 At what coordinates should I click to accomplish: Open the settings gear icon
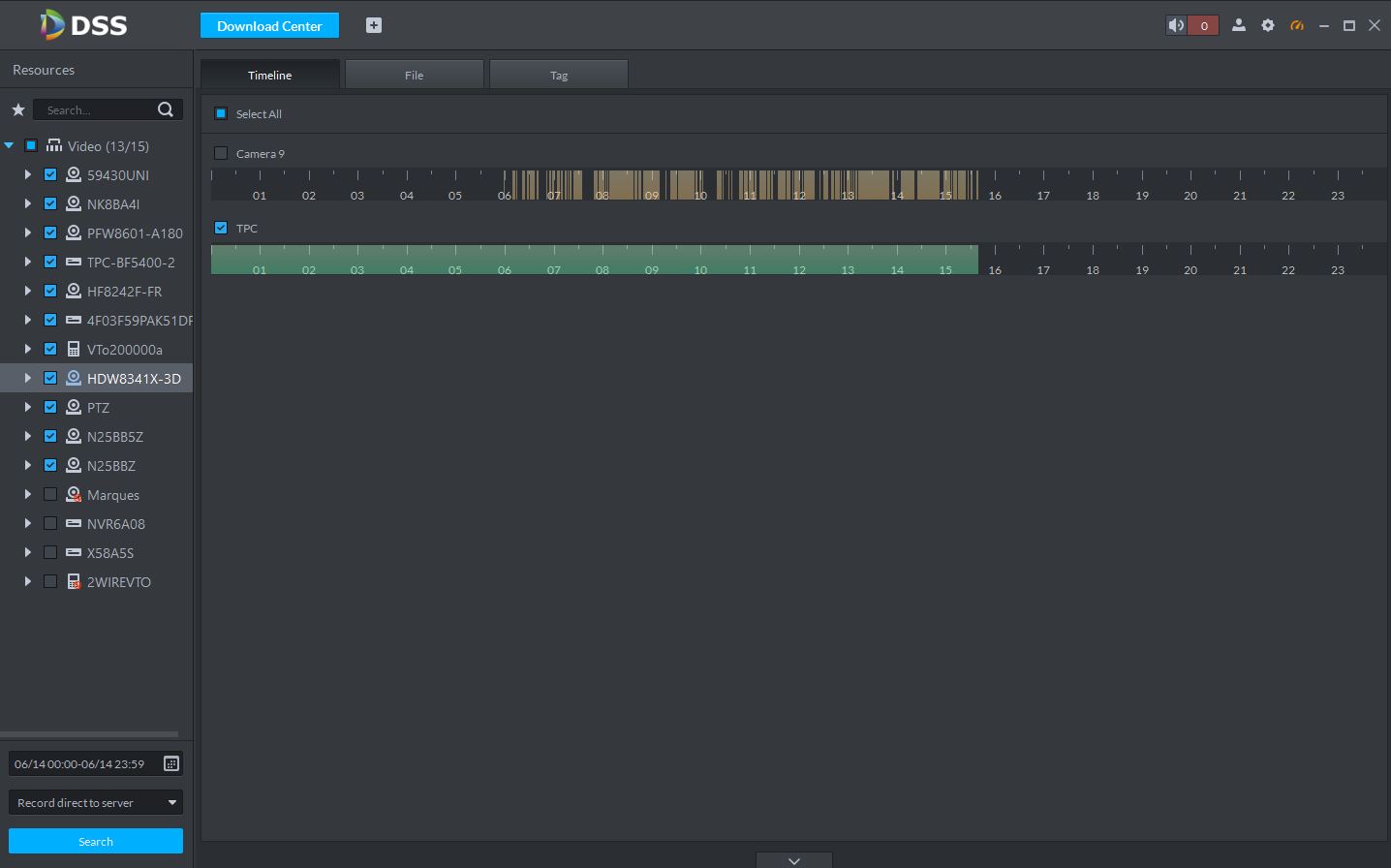tap(1268, 25)
